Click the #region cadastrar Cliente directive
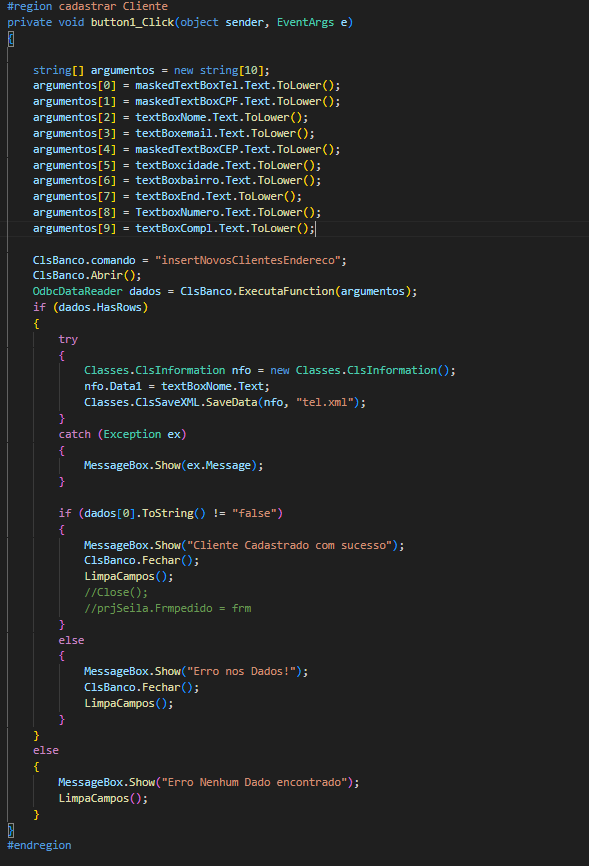The height and width of the screenshot is (866, 589). tap(87, 7)
